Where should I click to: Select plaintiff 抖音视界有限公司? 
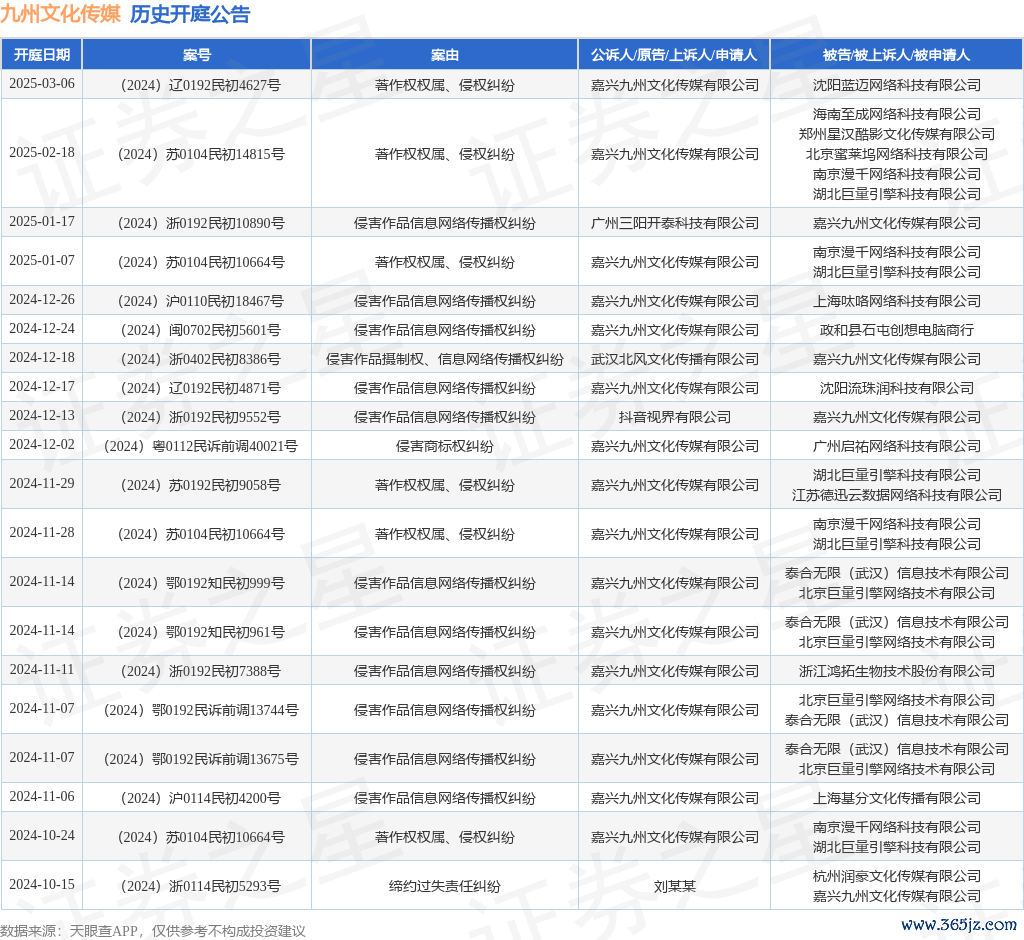point(675,417)
